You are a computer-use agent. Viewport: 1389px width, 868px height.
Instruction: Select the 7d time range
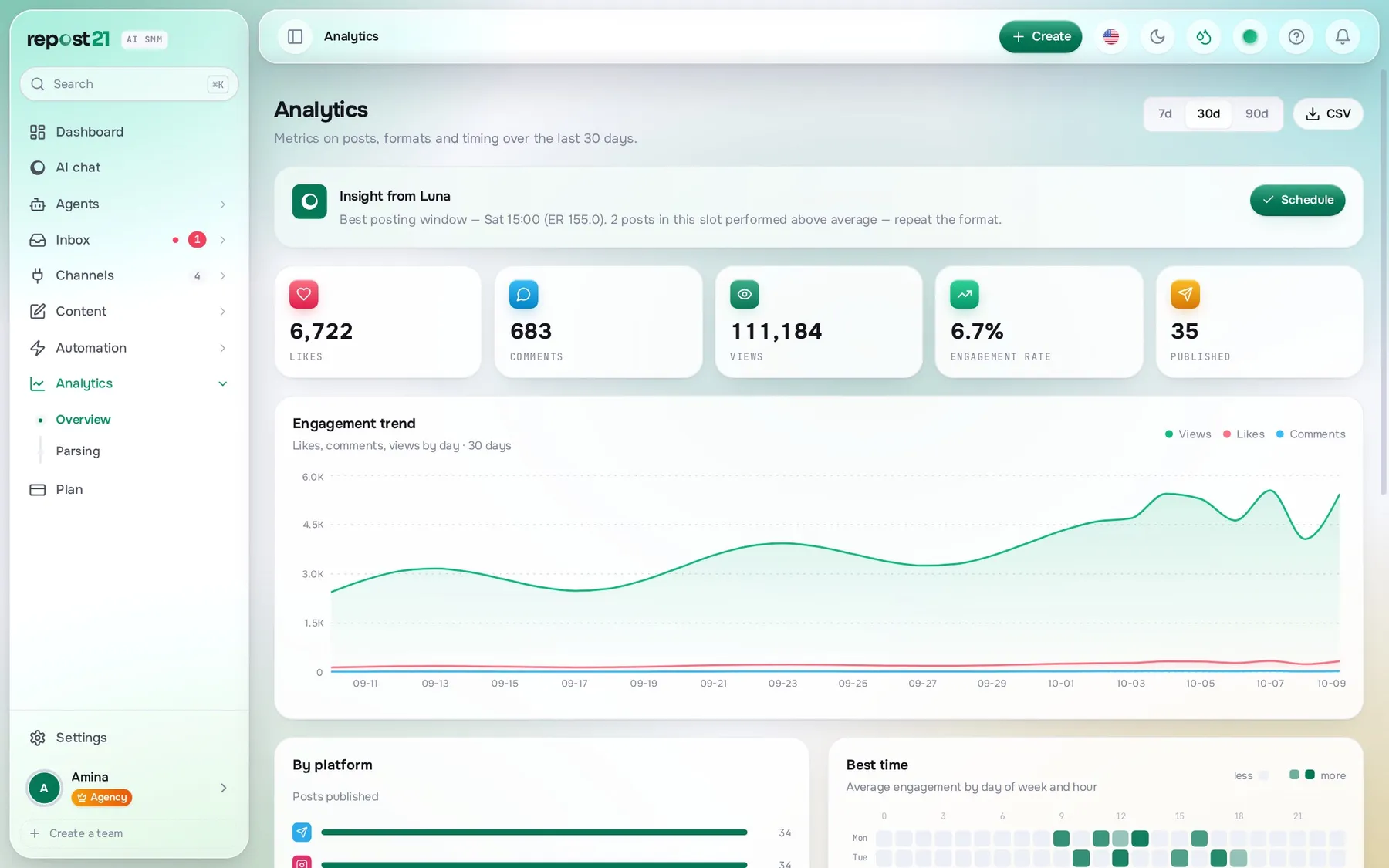1164,113
